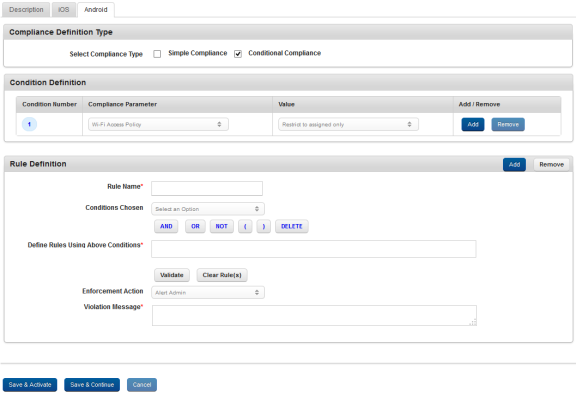Open the 'Restrict to assigned only' value dropdown

click(x=348, y=124)
